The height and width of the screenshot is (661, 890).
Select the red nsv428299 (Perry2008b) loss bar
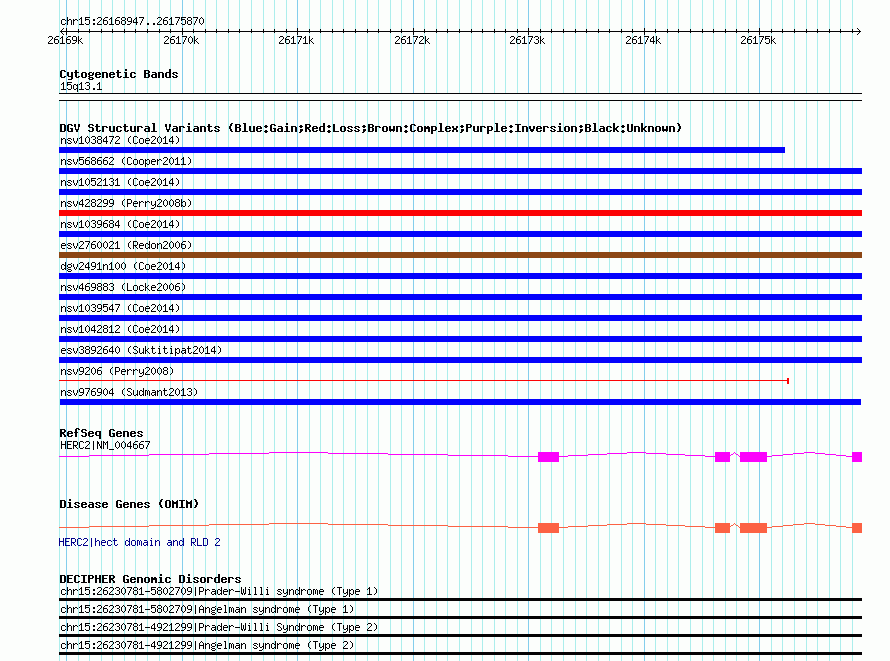pyautogui.click(x=460, y=213)
